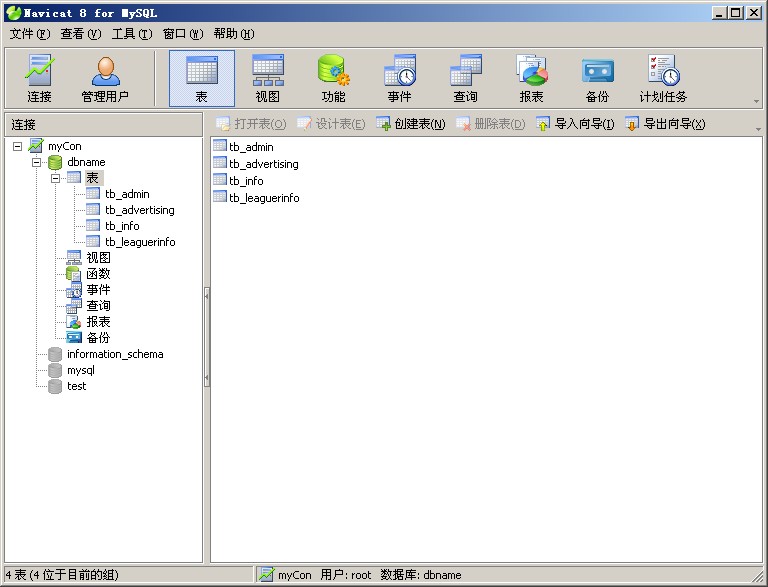The image size is (768, 587).
Task: Collapse the 表 tables tree node
Action: coord(55,178)
